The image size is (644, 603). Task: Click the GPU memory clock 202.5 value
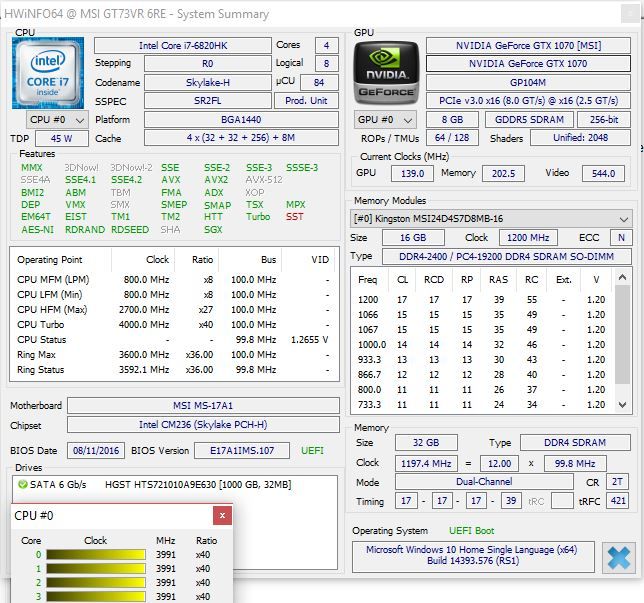[x=503, y=173]
